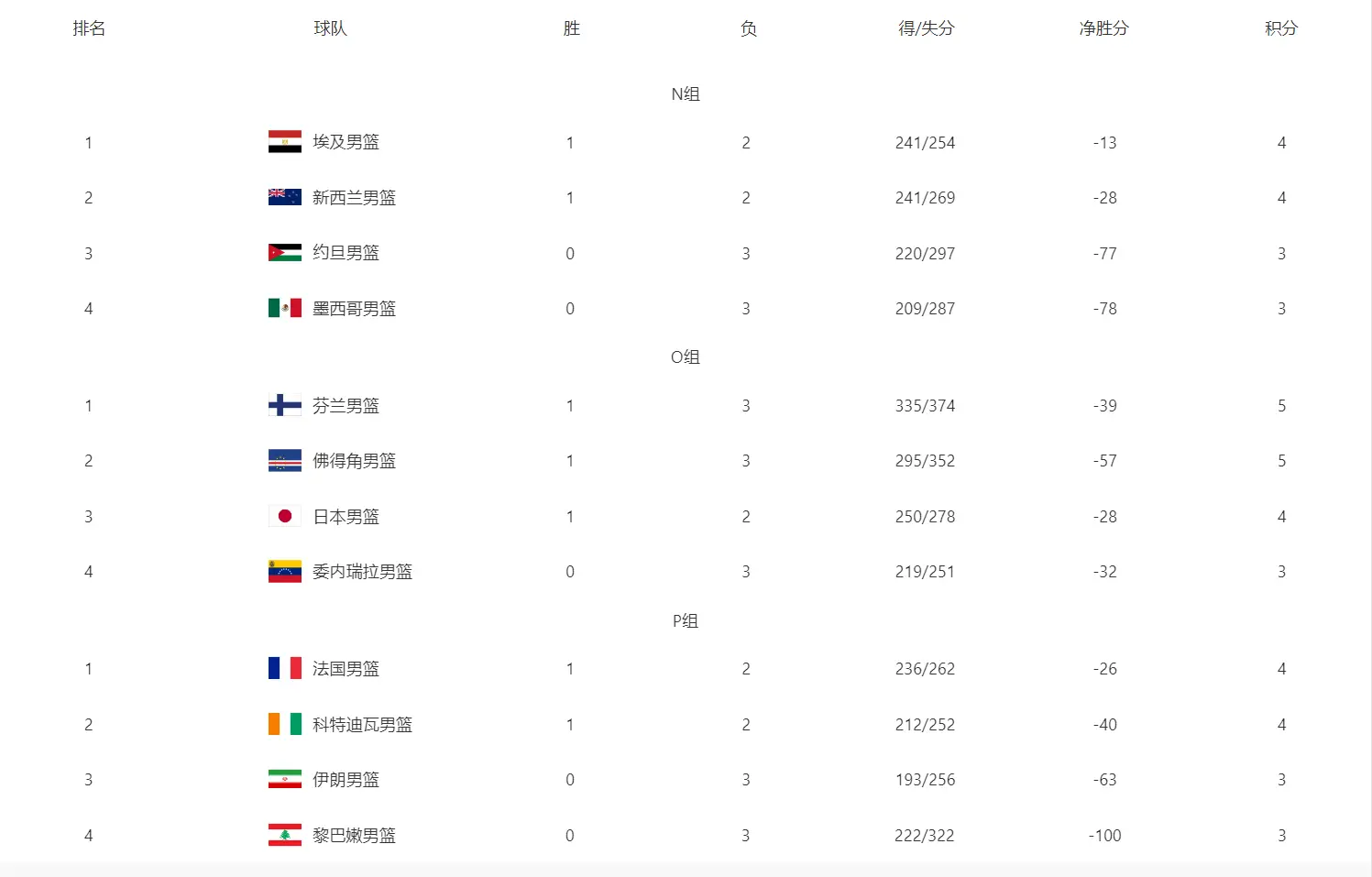
Task: Click the 积分 column header
Action: click(1281, 28)
